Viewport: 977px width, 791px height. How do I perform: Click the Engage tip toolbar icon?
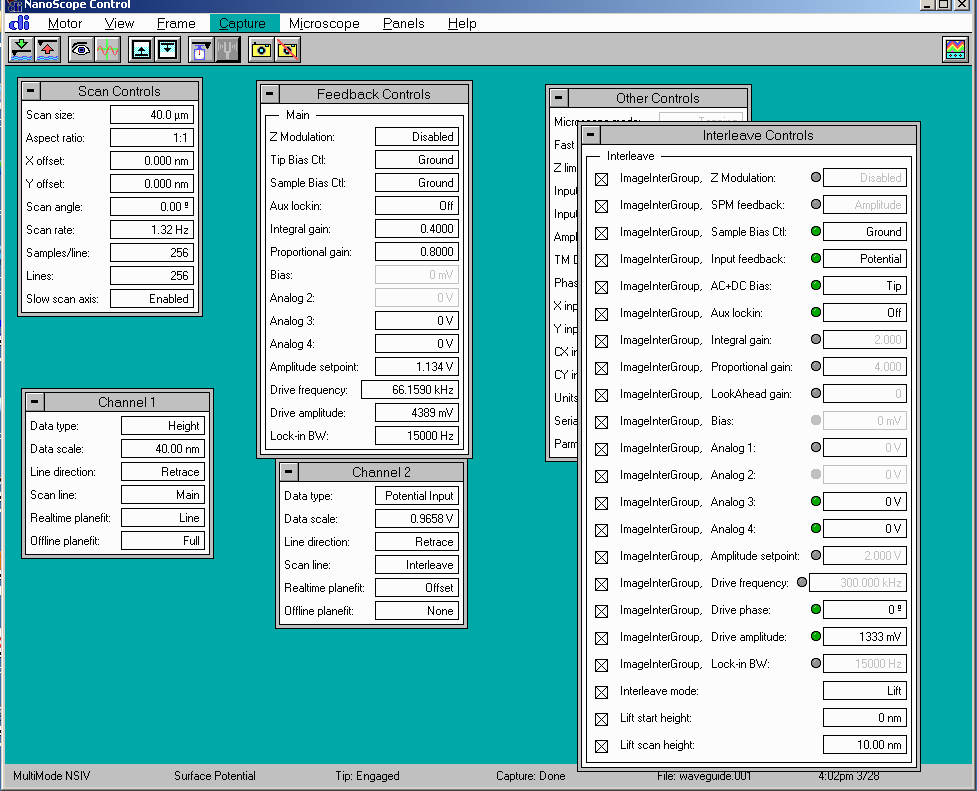(x=21, y=50)
